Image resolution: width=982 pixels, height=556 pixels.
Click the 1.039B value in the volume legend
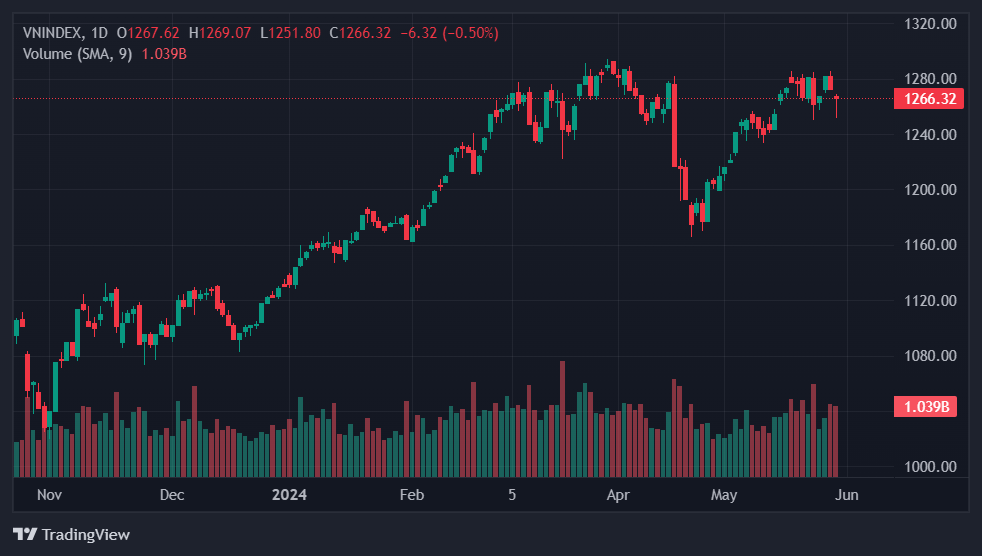164,54
